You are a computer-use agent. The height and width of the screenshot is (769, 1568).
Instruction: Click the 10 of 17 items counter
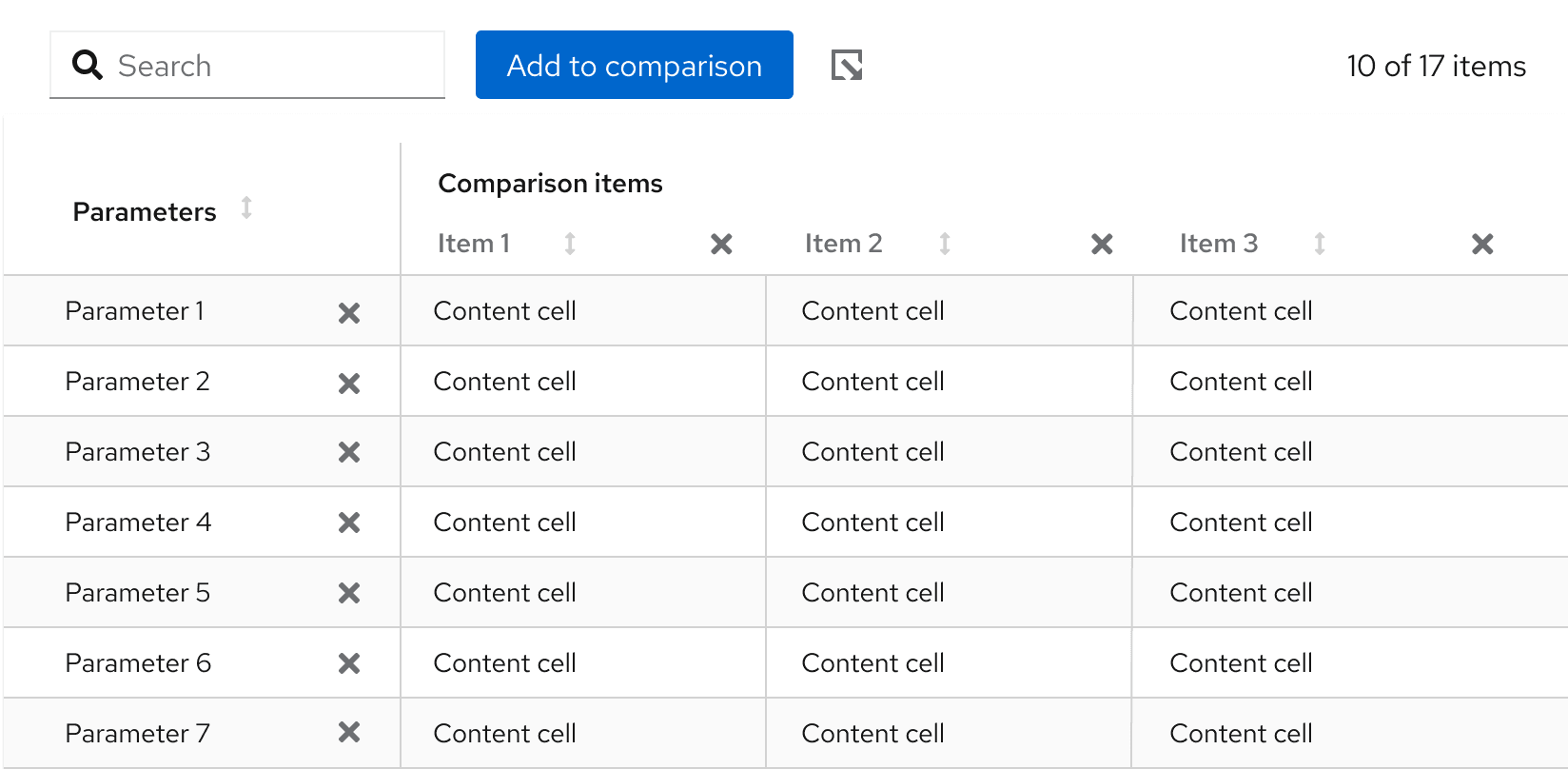tap(1436, 66)
